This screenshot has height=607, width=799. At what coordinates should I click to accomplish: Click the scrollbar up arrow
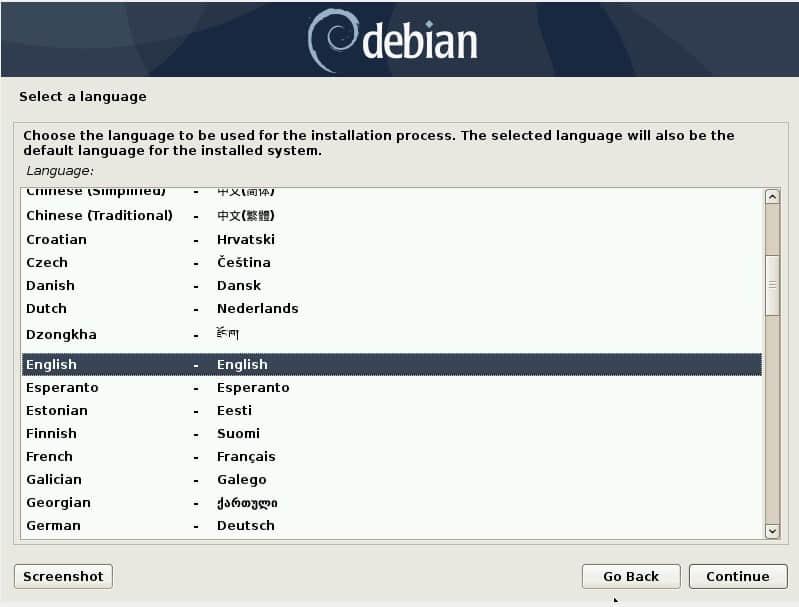click(771, 197)
